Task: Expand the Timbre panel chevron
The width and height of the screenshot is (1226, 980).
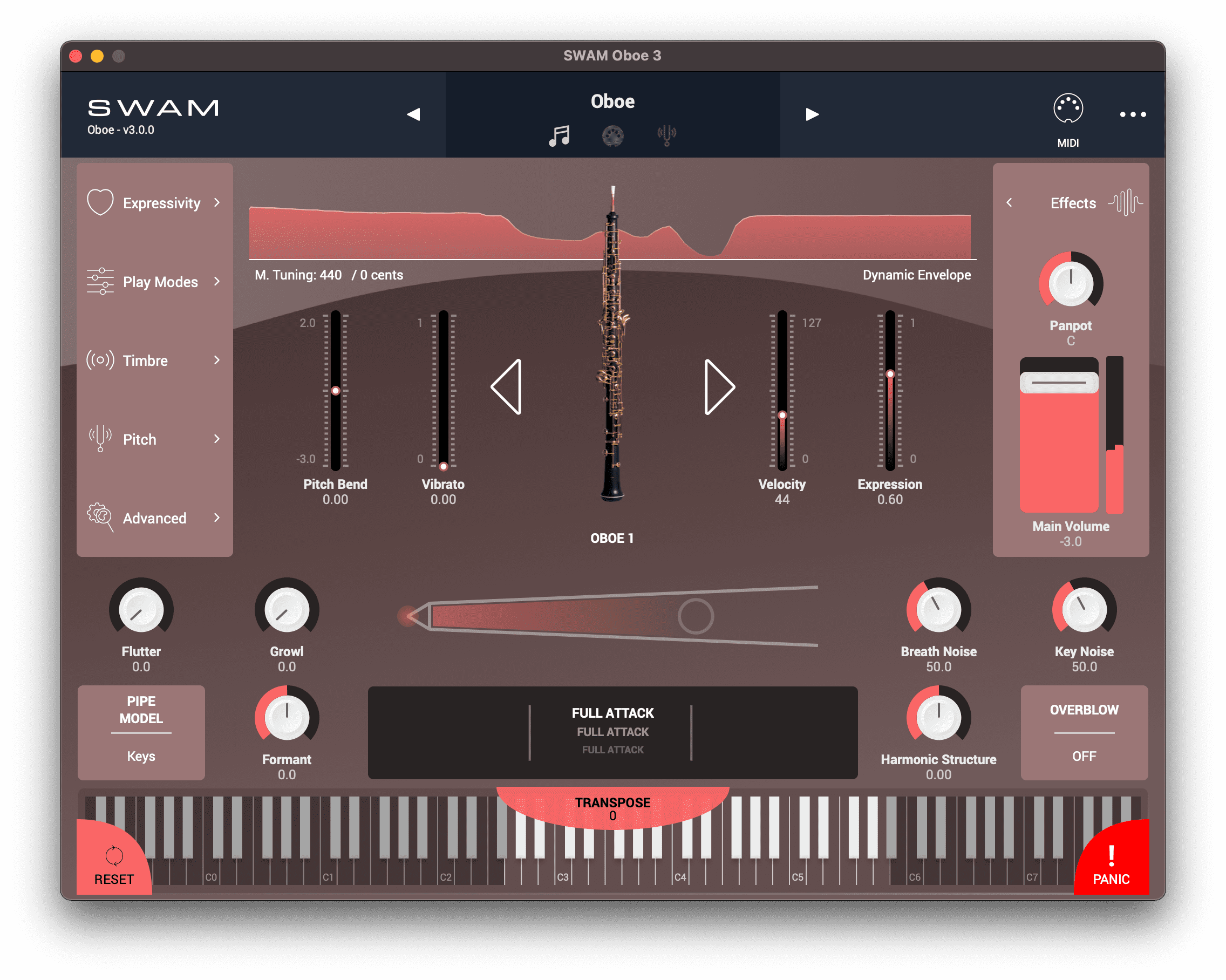Action: click(216, 360)
